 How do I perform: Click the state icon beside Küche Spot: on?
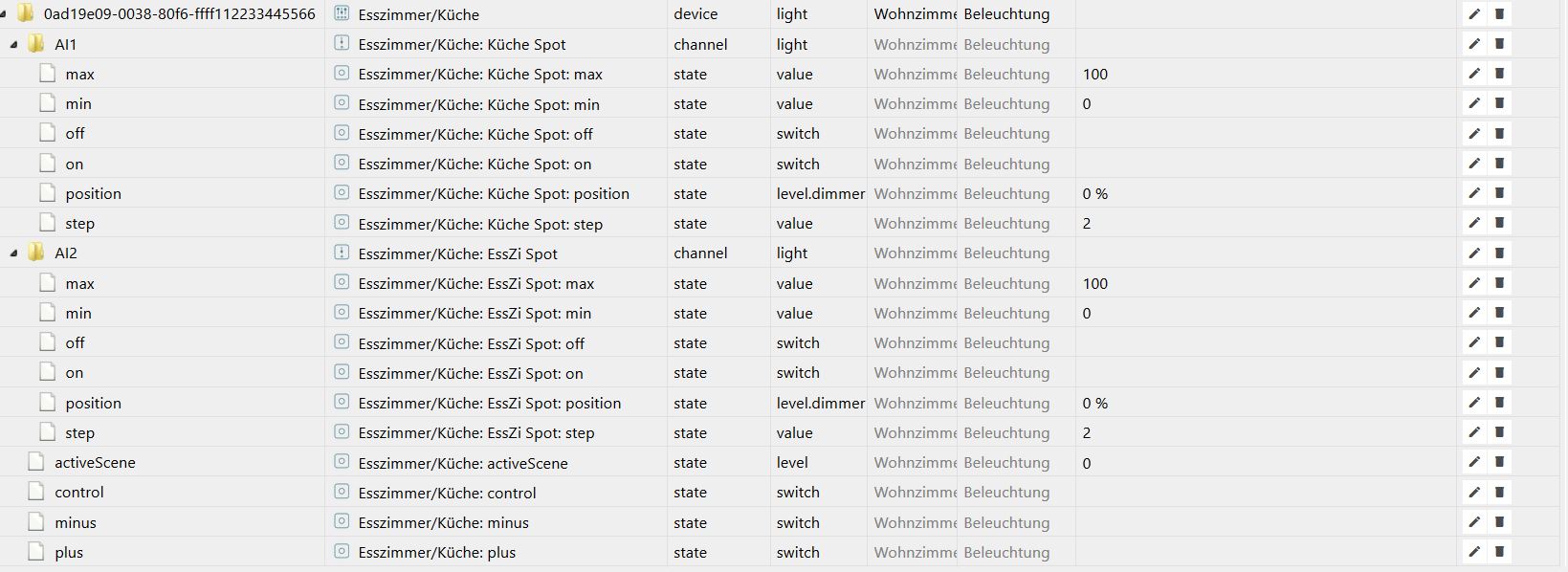(x=342, y=163)
